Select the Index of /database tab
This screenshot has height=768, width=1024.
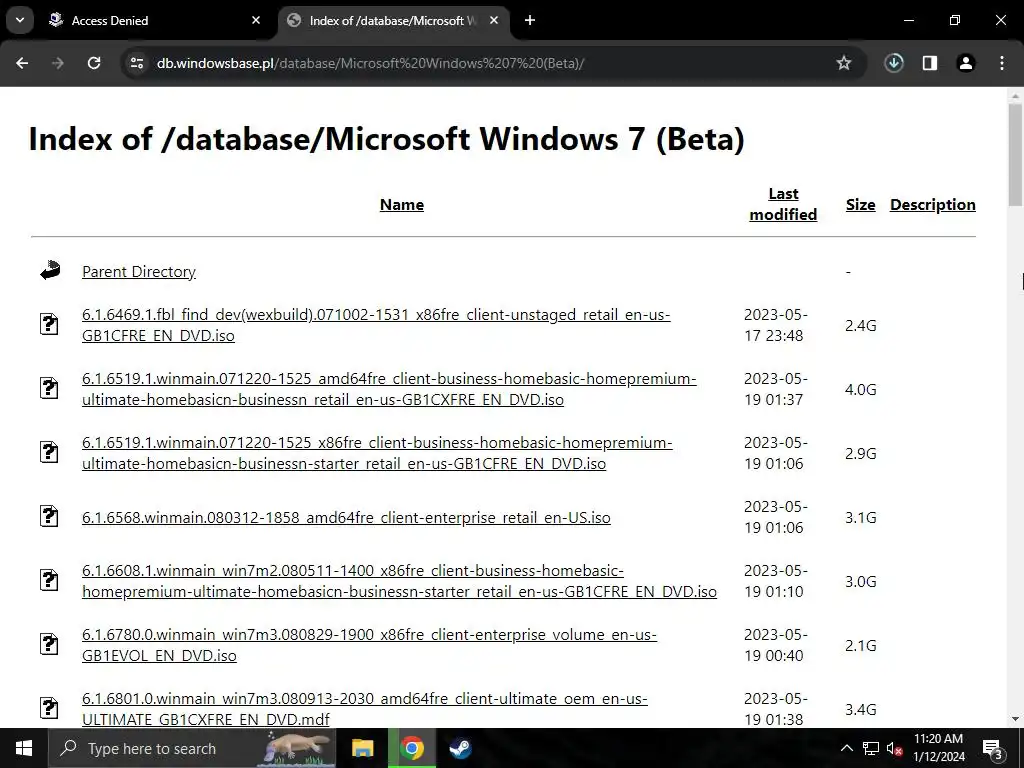tap(392, 21)
